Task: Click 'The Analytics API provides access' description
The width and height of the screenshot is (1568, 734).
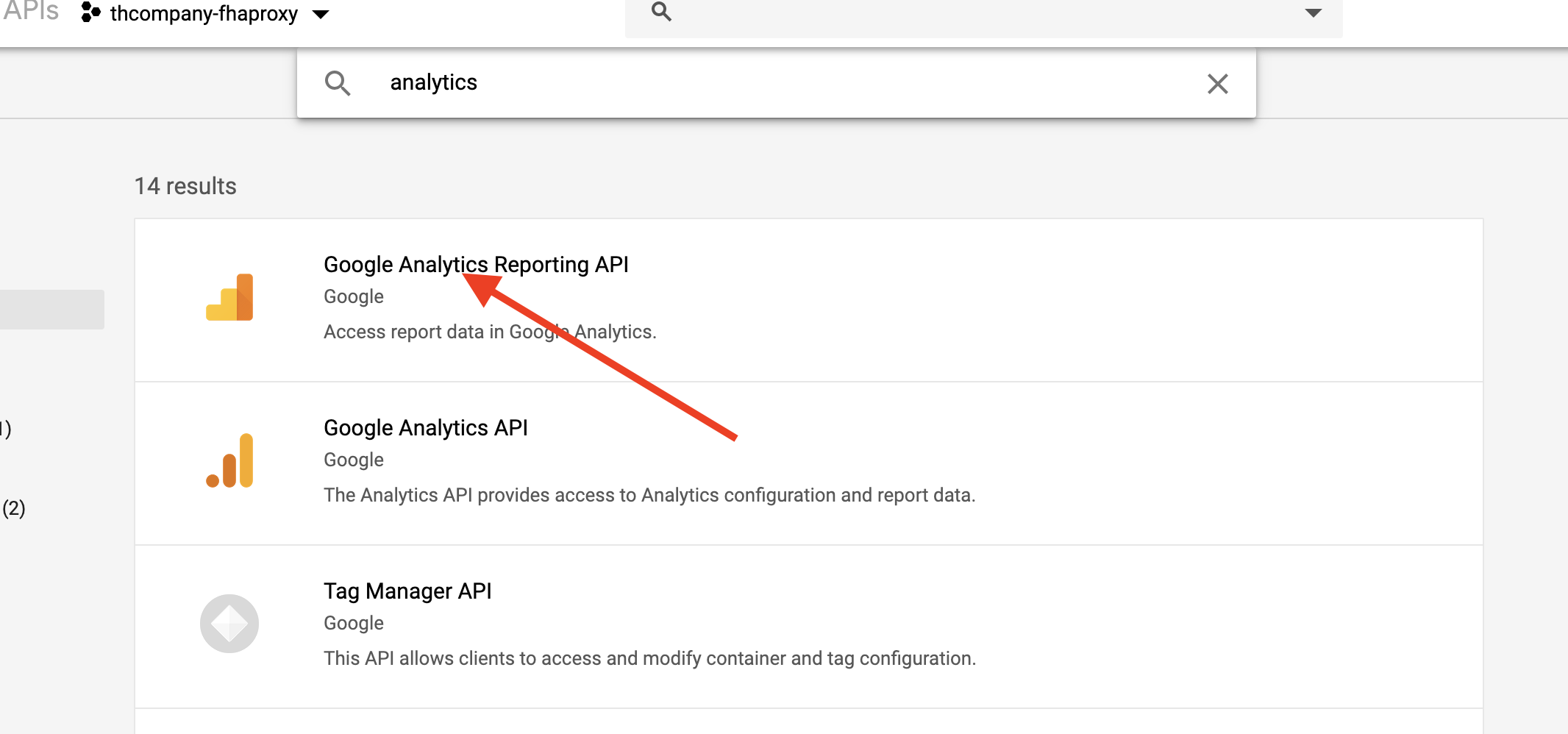Action: 649,495
